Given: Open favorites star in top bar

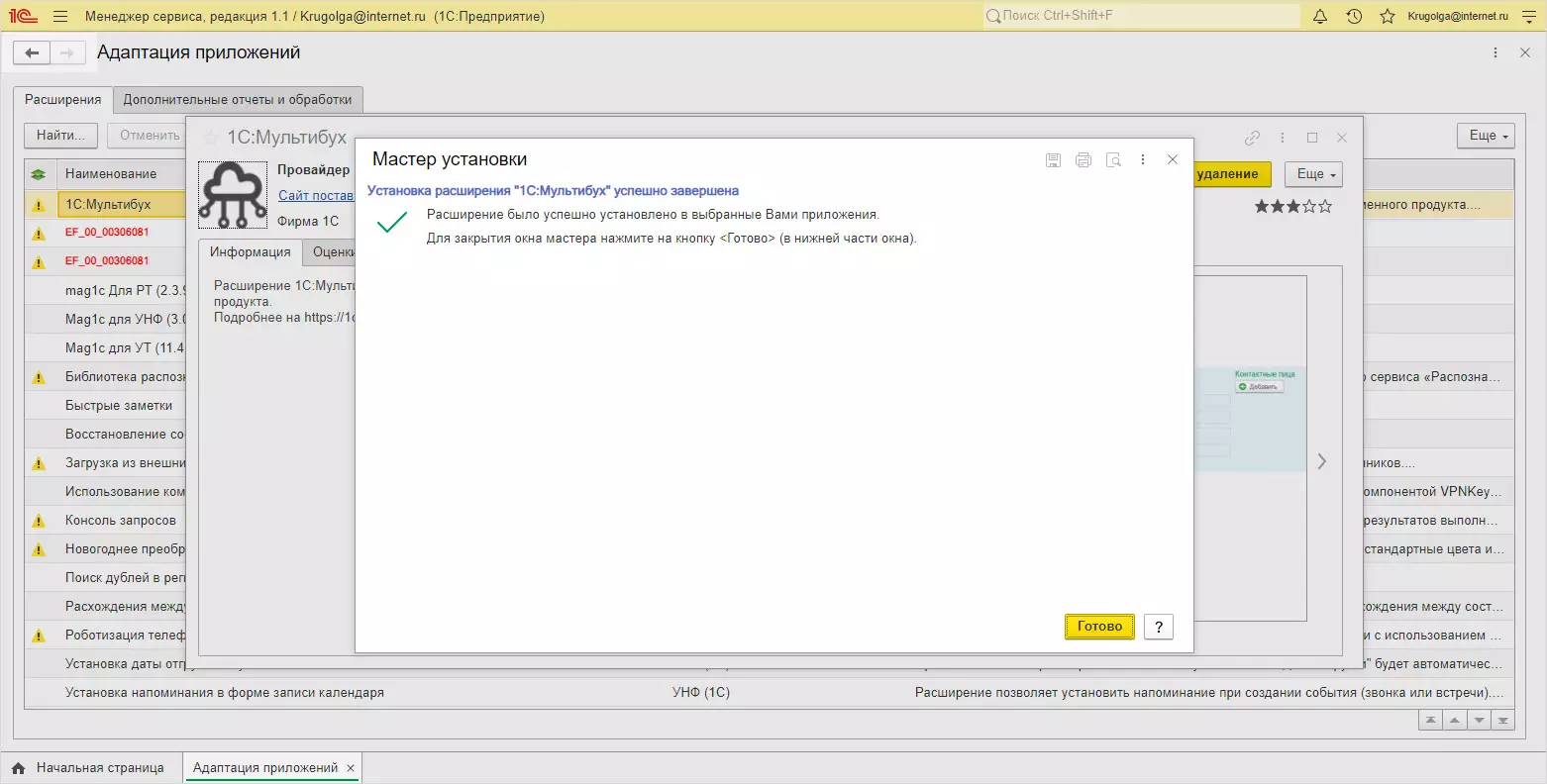Looking at the screenshot, I should pyautogui.click(x=1388, y=16).
